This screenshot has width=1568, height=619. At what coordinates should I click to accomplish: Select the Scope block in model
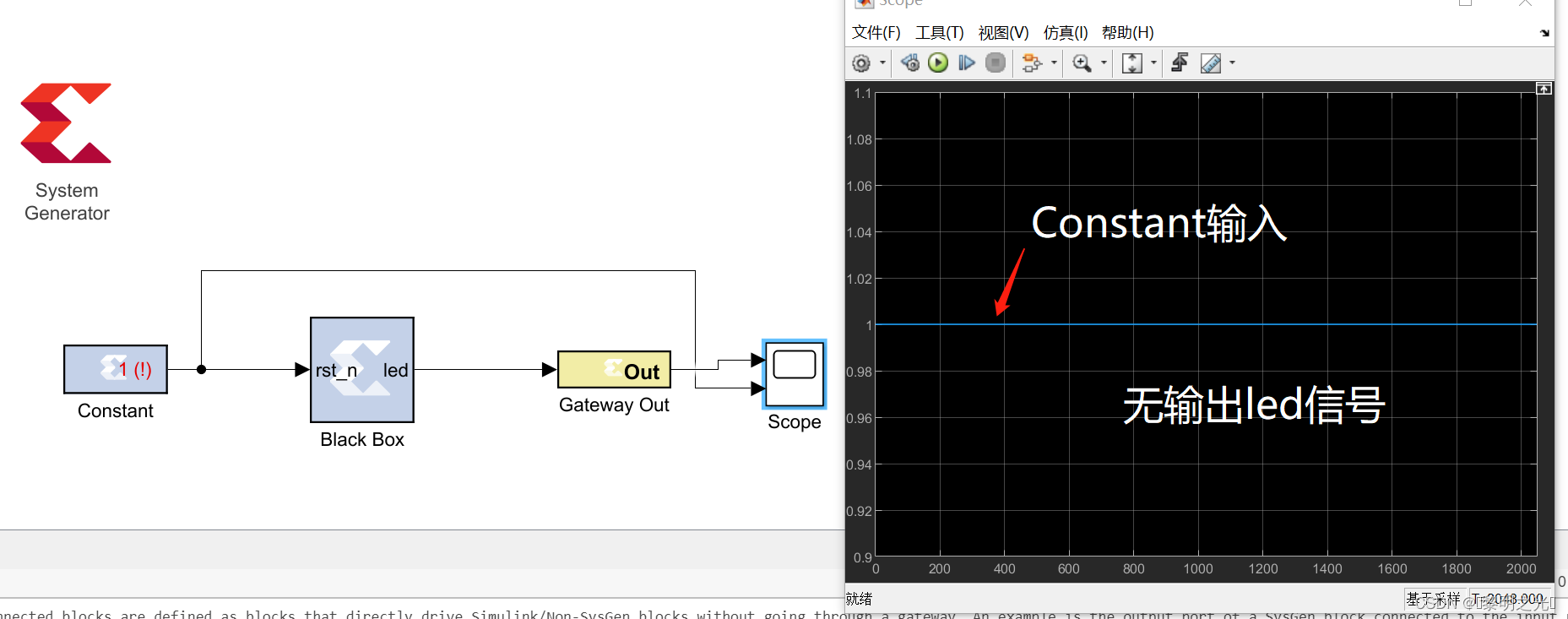tap(795, 374)
